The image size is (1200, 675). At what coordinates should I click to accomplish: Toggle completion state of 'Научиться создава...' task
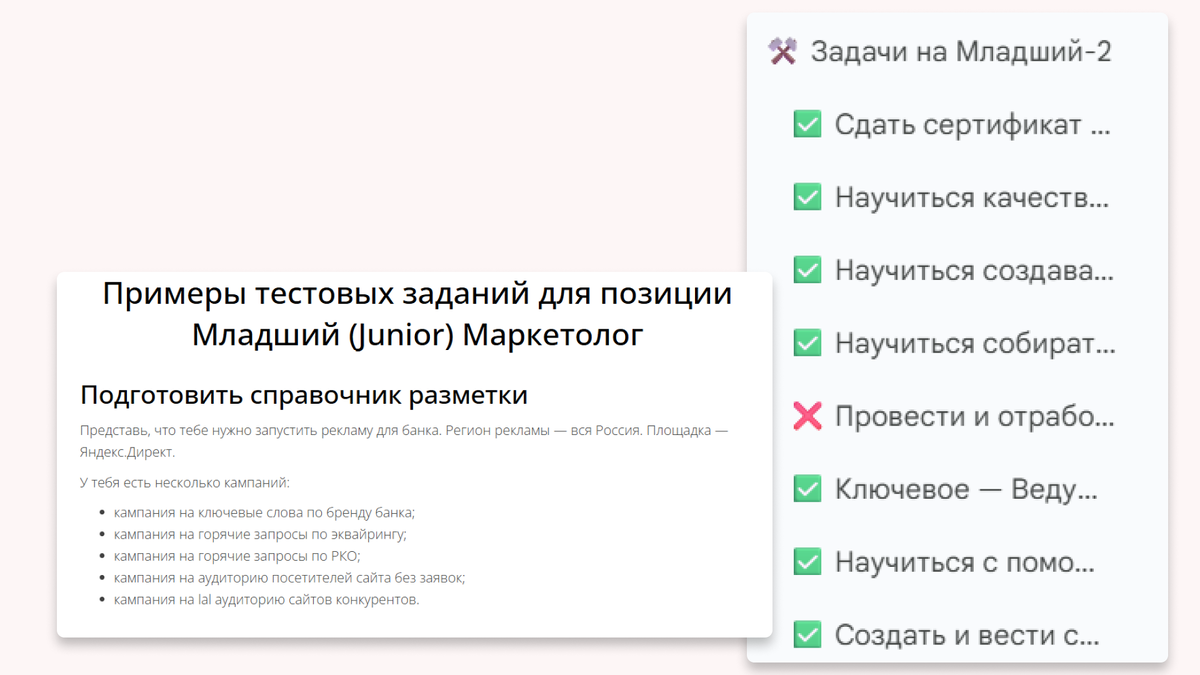[x=806, y=270]
